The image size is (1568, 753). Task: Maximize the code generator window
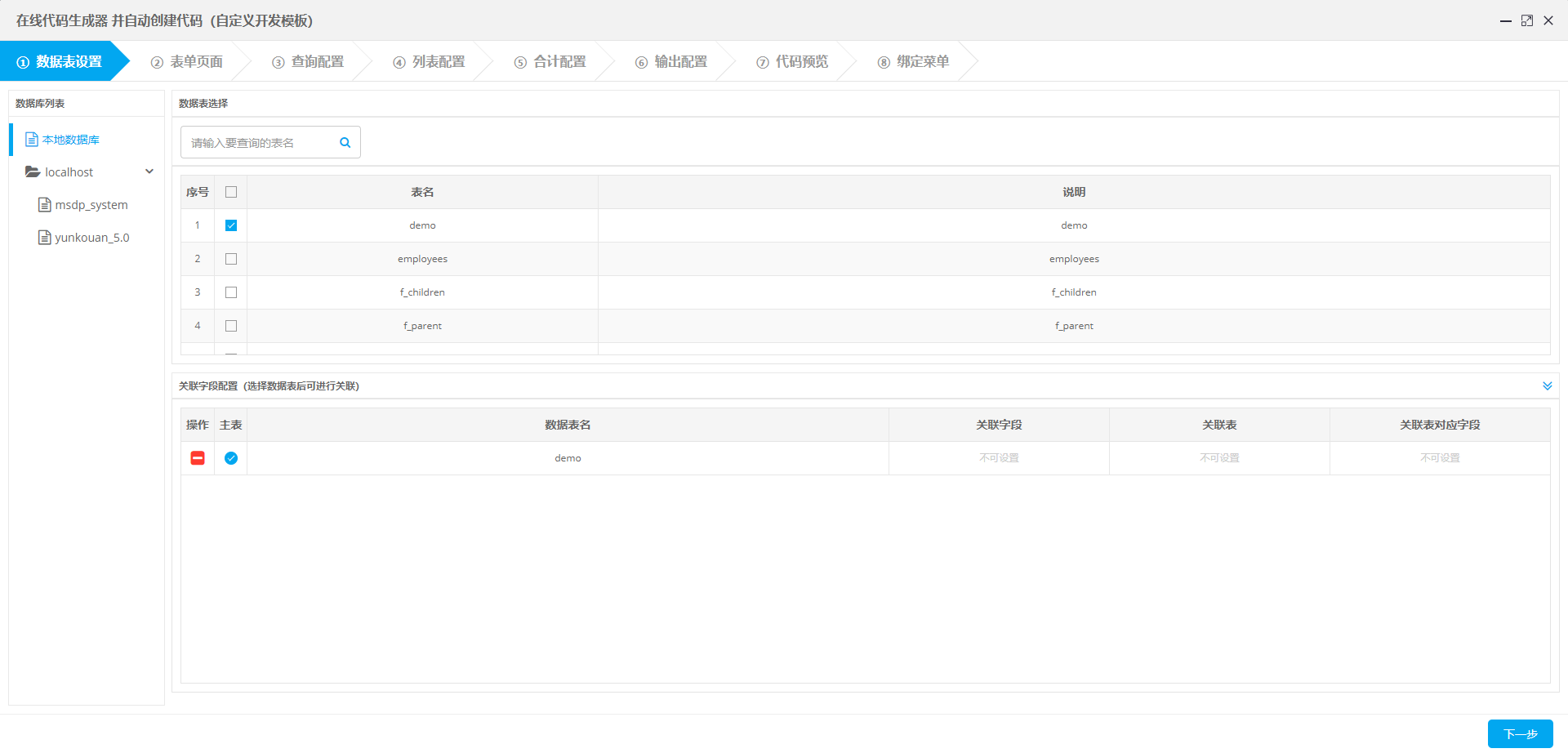pyautogui.click(x=1527, y=21)
